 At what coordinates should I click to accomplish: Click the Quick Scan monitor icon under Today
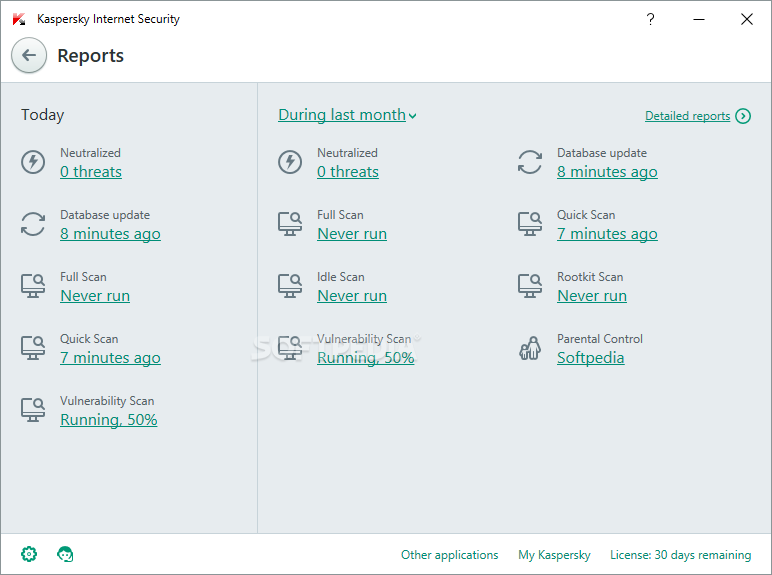point(33,348)
